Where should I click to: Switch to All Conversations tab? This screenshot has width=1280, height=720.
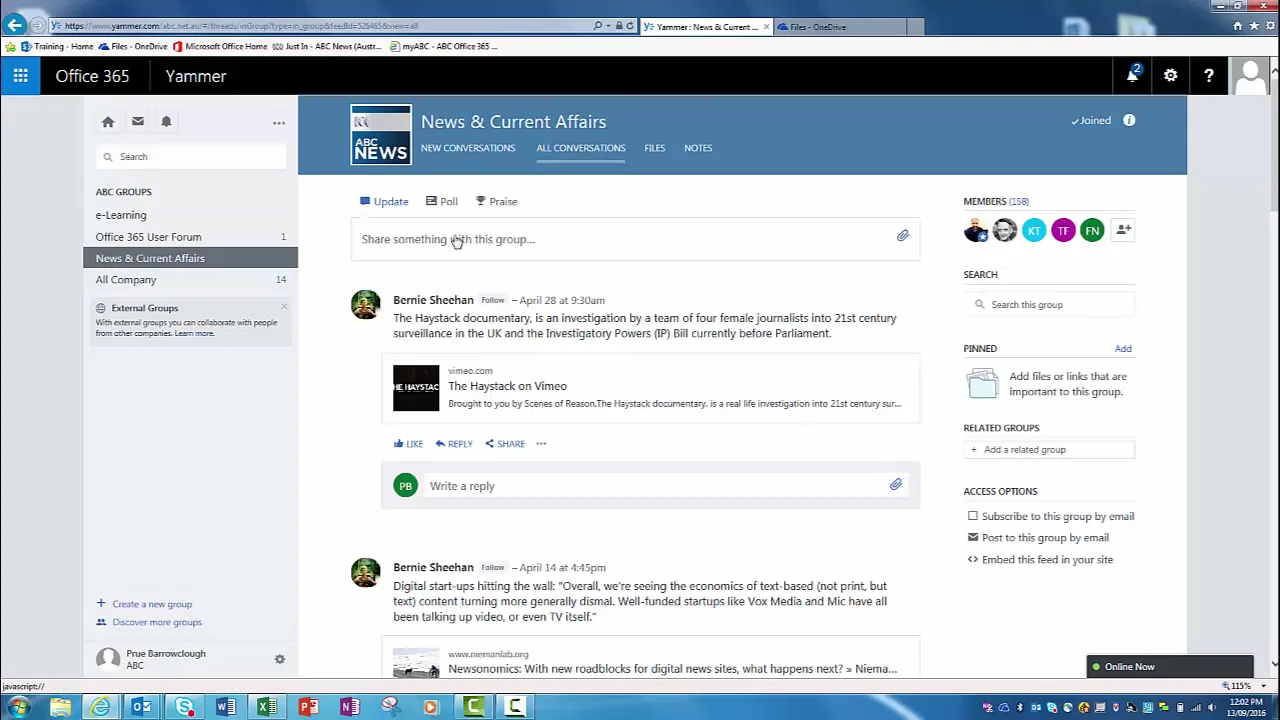(581, 148)
